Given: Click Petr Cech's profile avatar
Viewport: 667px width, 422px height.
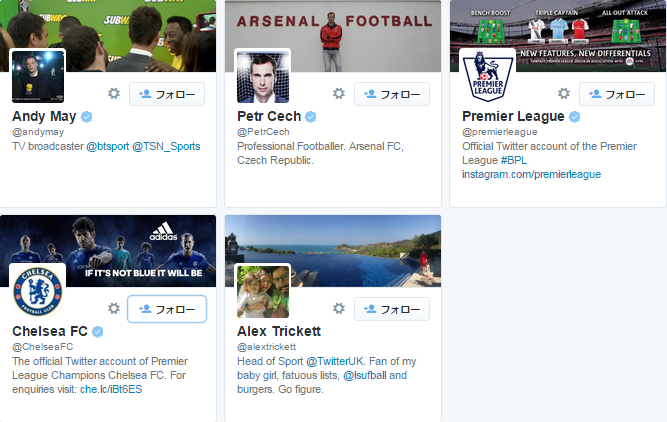Looking at the screenshot, I should 263,76.
